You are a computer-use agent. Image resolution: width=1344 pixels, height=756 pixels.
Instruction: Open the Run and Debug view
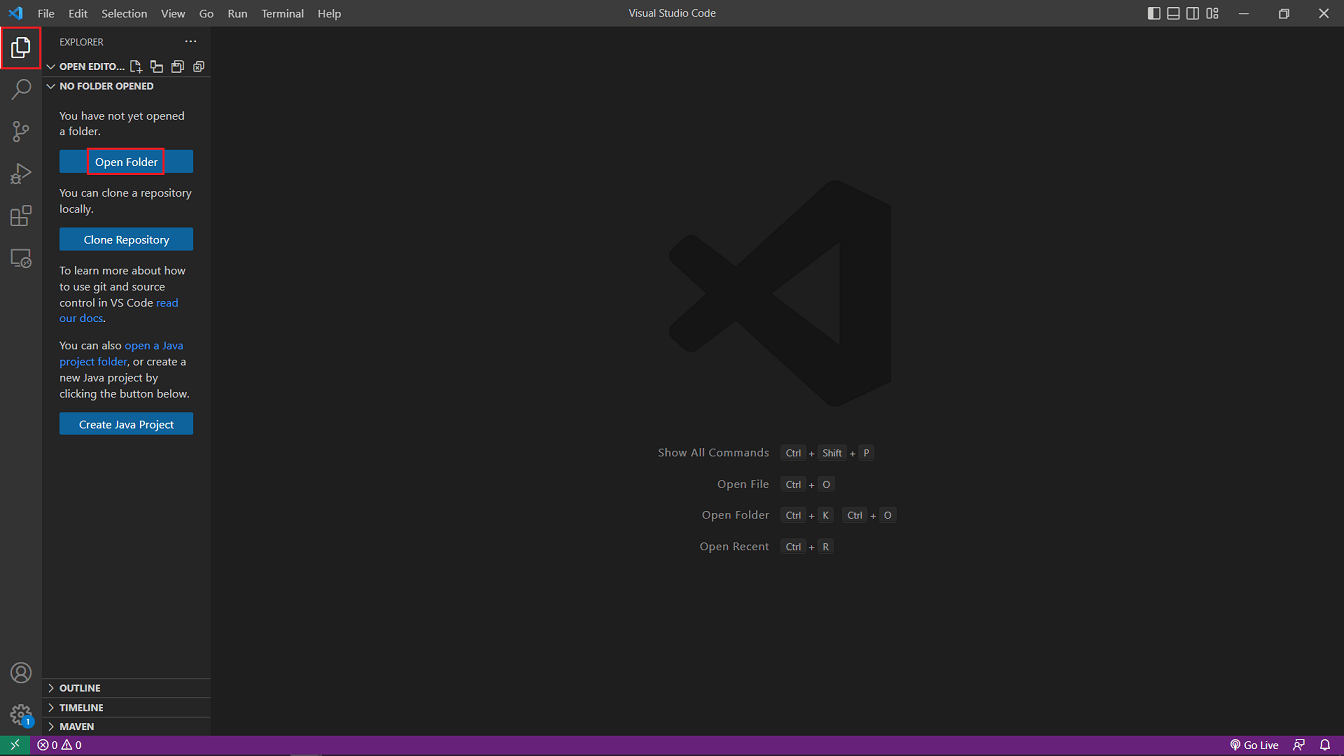(21, 174)
